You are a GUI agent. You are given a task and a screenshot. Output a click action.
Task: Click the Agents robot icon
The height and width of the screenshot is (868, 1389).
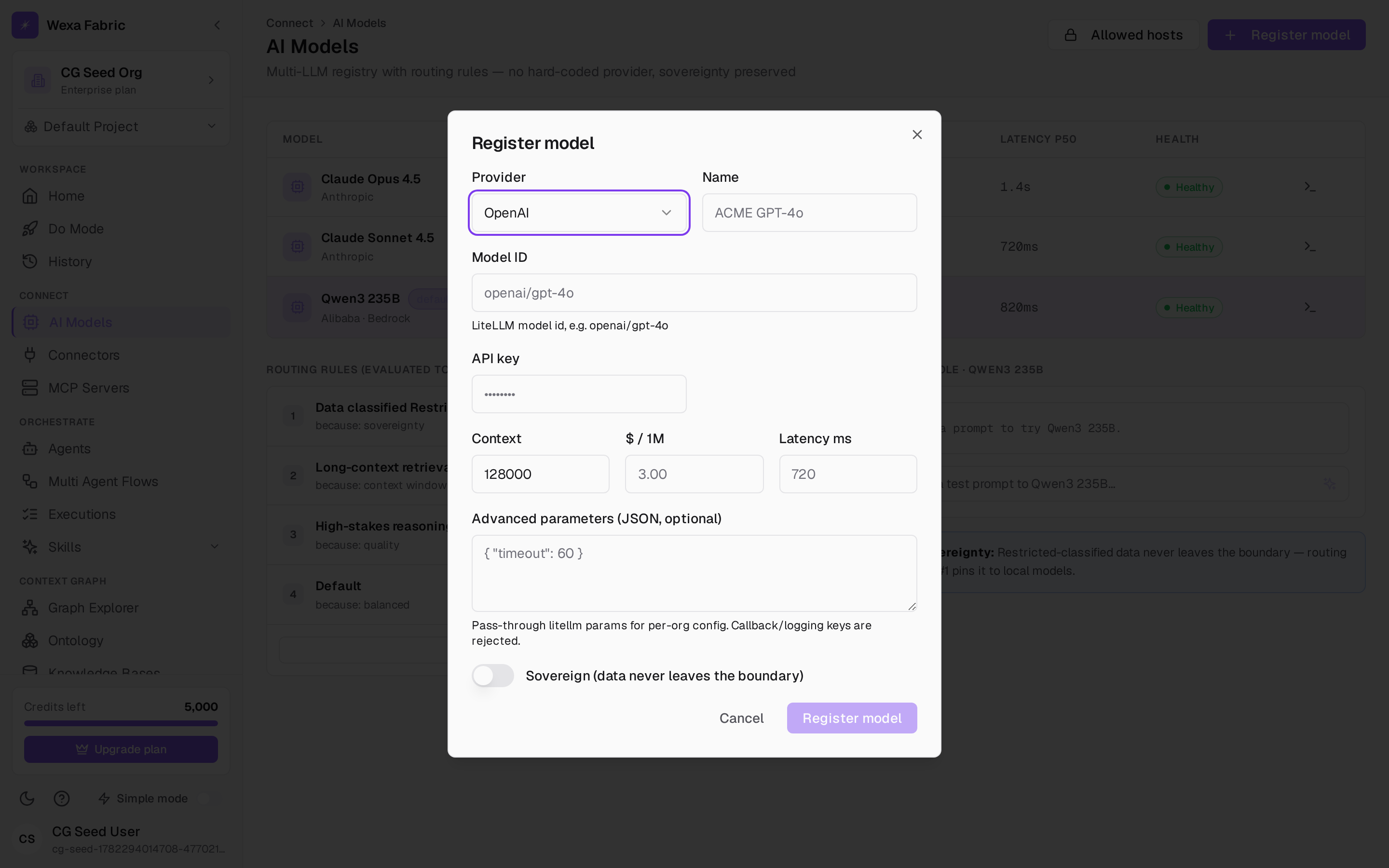(x=30, y=448)
